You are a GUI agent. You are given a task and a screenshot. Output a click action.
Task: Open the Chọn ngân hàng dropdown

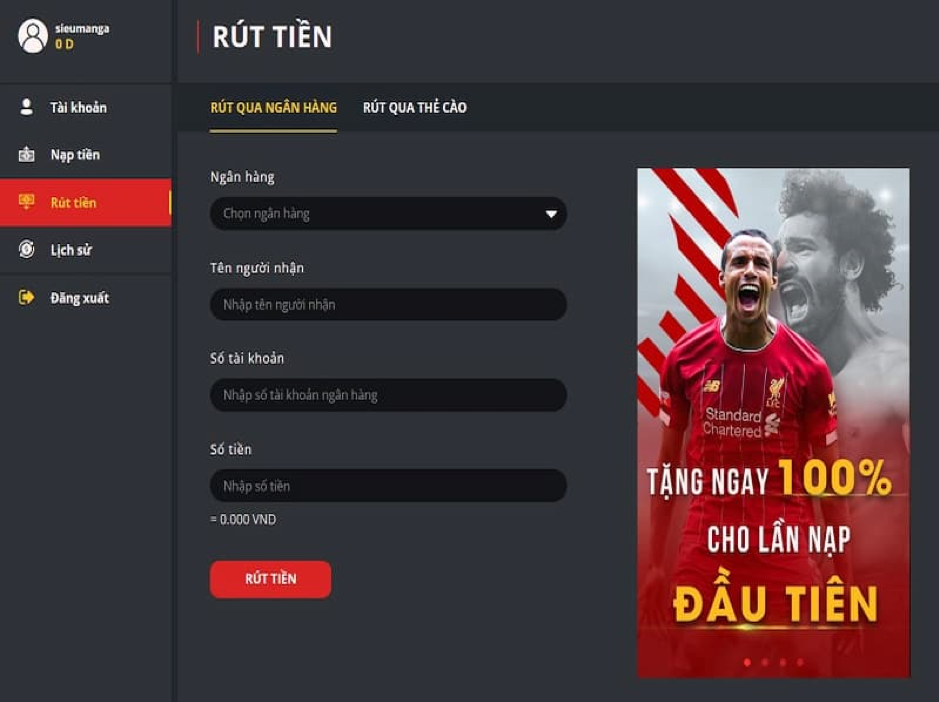(388, 213)
